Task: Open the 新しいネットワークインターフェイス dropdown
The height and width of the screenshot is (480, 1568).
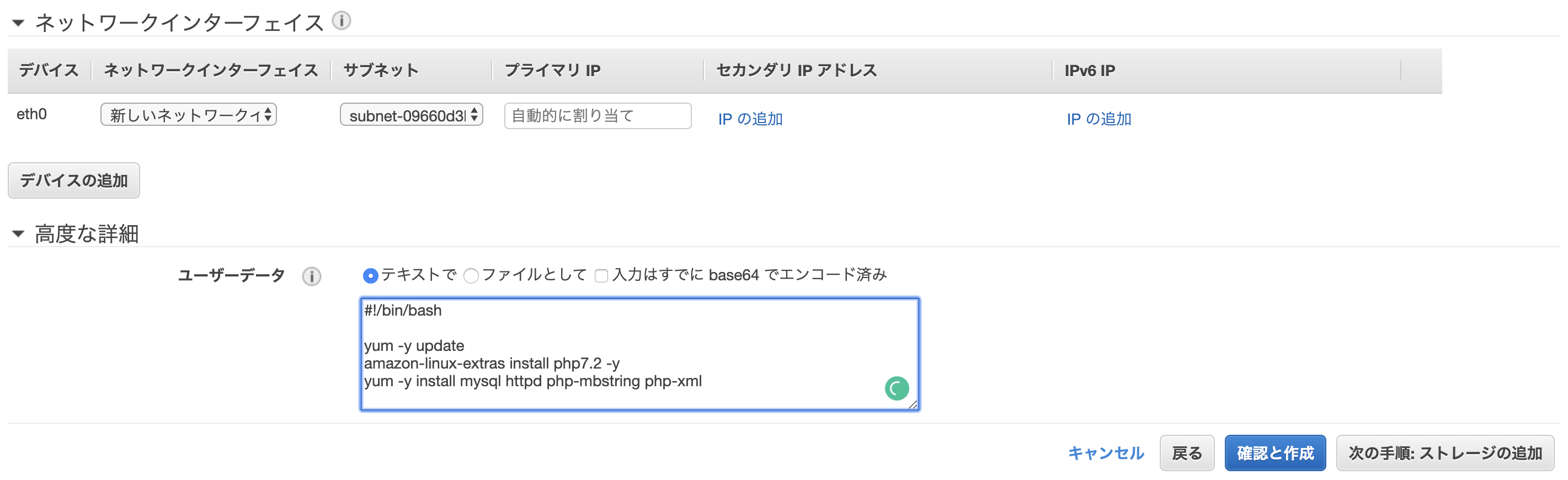Action: tap(189, 114)
